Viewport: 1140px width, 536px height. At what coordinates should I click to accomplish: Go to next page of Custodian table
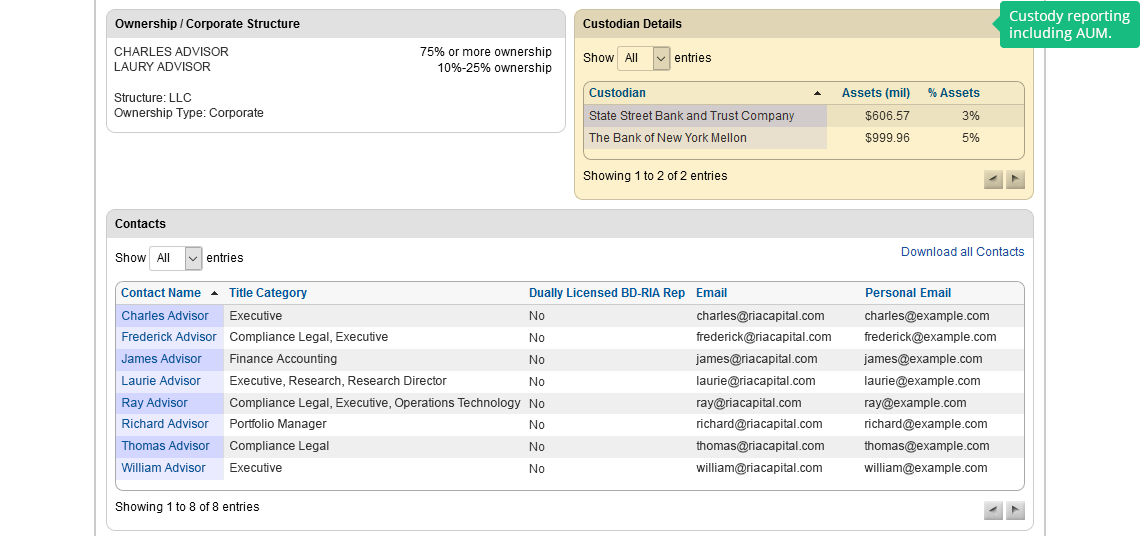1015,179
